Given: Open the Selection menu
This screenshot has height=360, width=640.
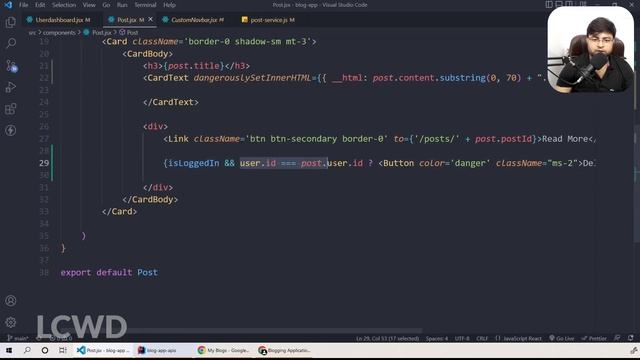Looking at the screenshot, I should coord(64,5).
